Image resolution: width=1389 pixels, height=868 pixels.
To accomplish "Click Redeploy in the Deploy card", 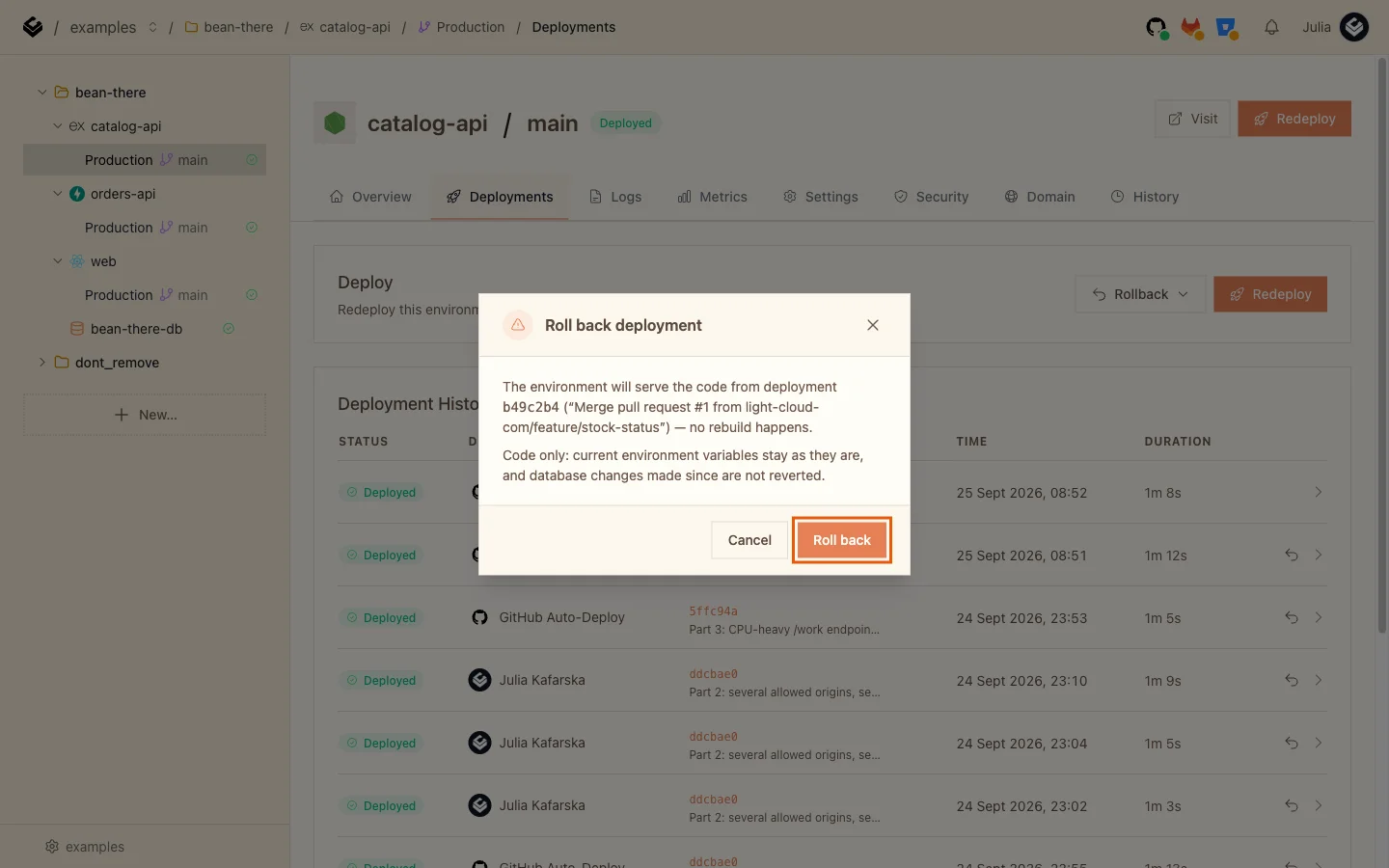I will [1270, 294].
